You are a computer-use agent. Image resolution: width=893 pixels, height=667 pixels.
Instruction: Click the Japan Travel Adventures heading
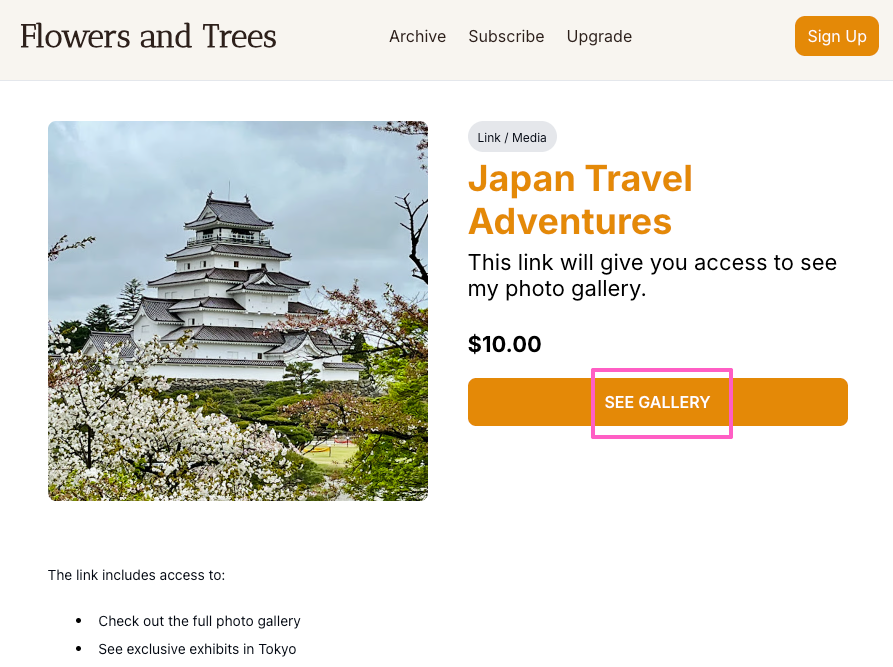[580, 199]
